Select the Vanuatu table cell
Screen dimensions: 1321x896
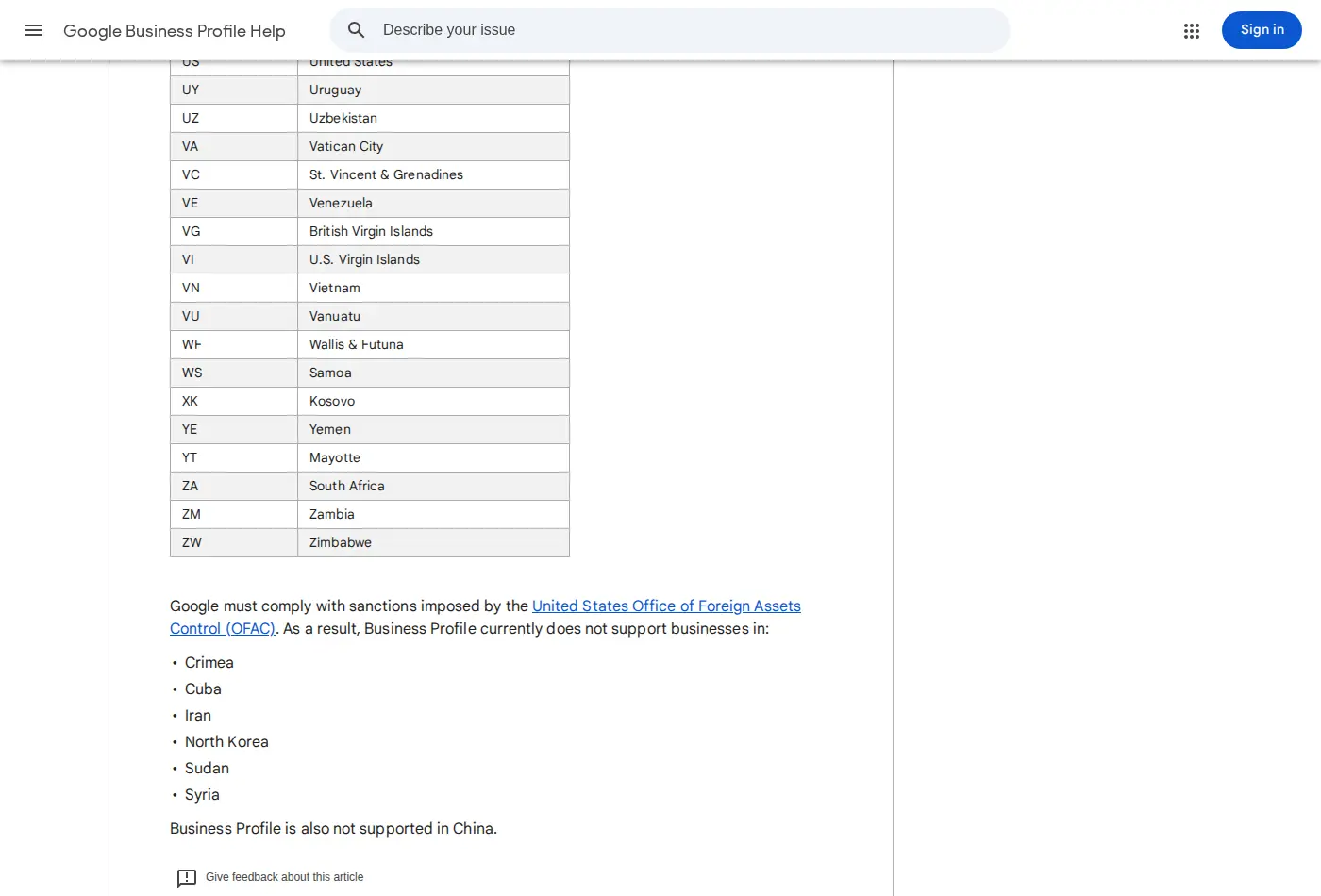[433, 316]
